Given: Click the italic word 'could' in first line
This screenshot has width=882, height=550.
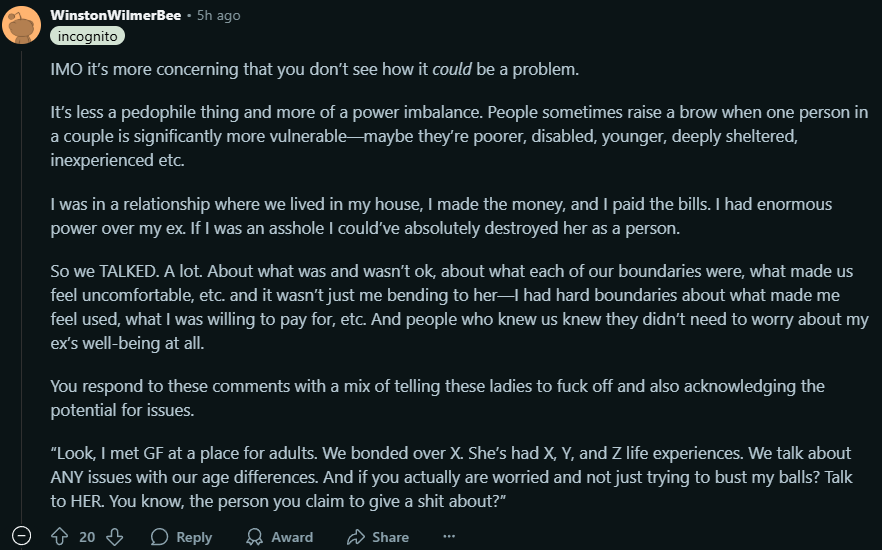Looking at the screenshot, I should click(452, 69).
